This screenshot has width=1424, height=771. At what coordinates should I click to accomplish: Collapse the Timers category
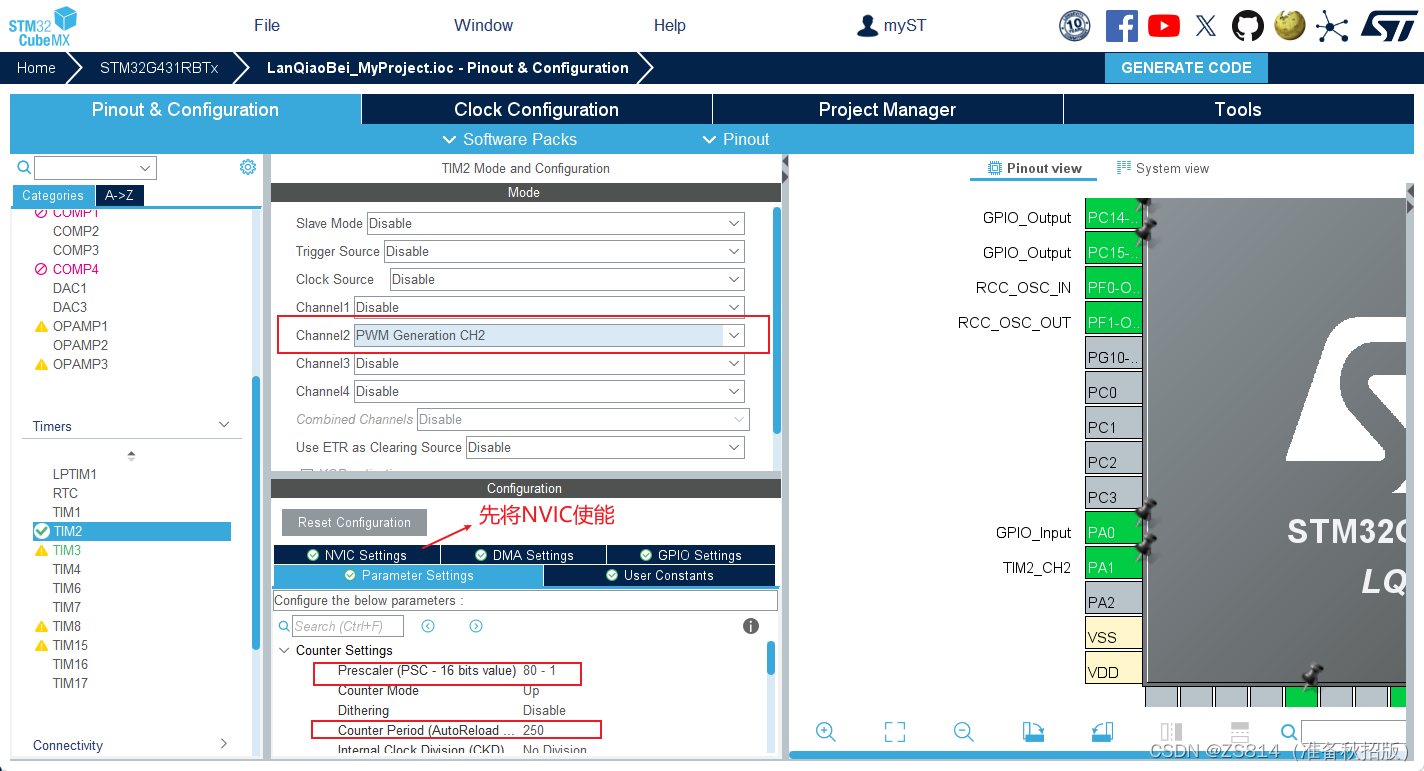[224, 426]
